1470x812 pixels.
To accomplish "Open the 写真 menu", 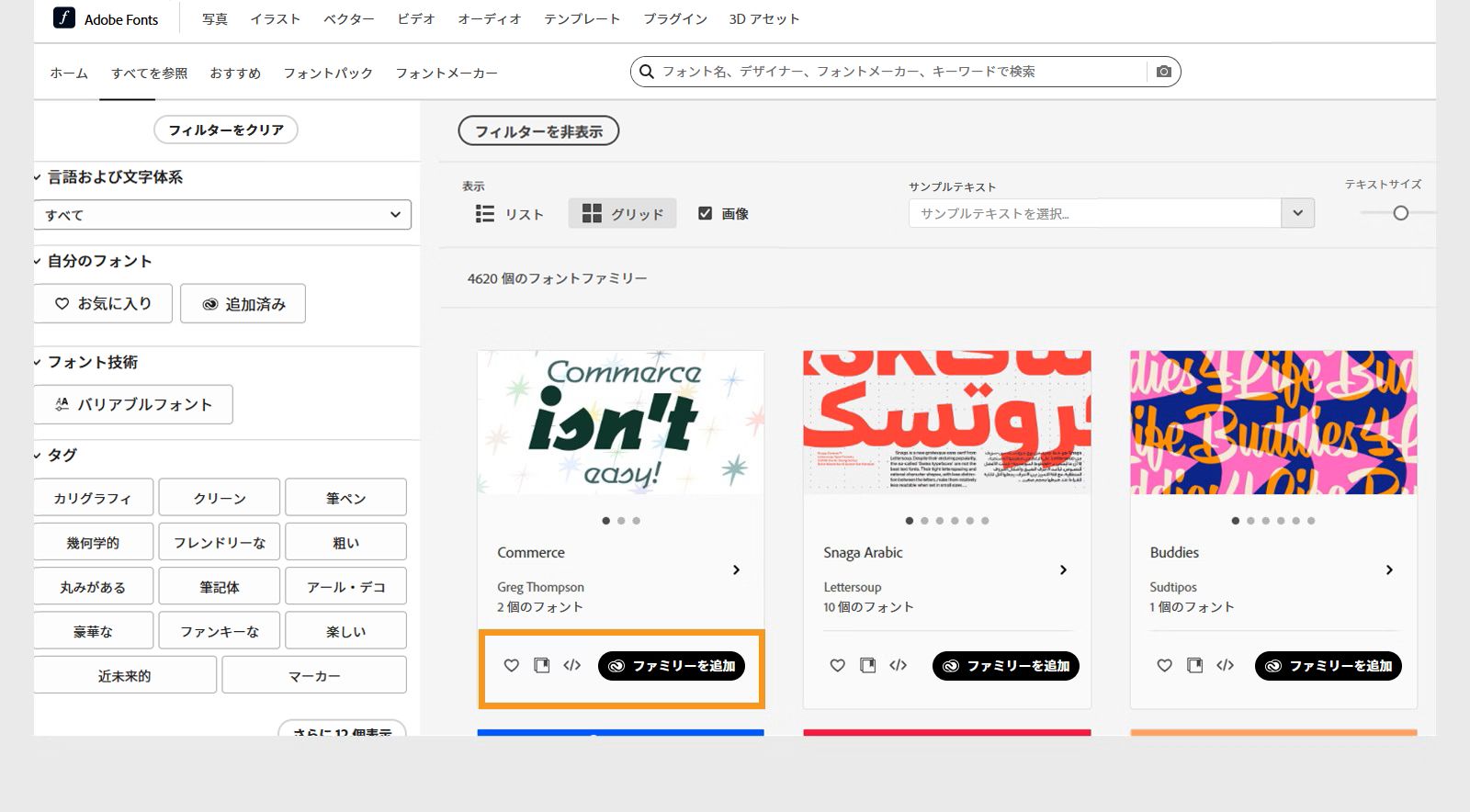I will (x=215, y=18).
